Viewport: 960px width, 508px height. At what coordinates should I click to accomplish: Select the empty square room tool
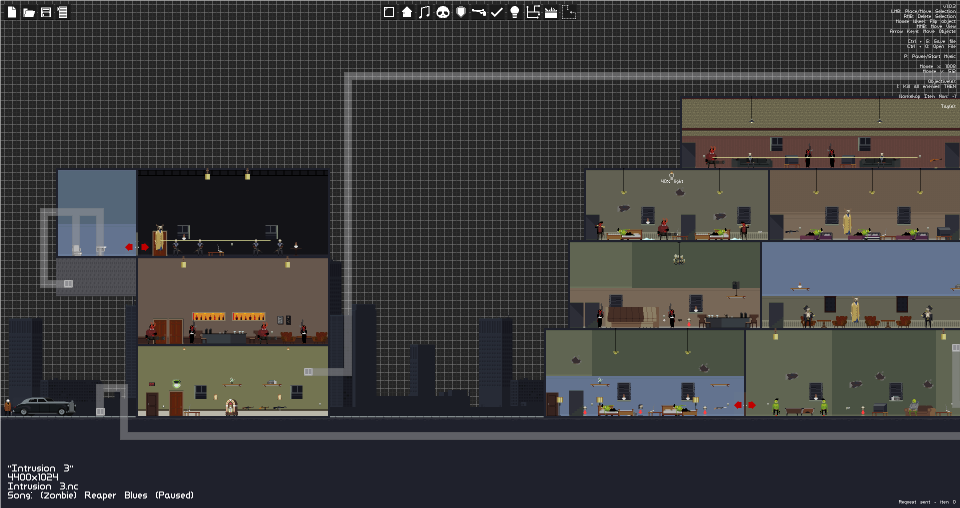coord(389,12)
